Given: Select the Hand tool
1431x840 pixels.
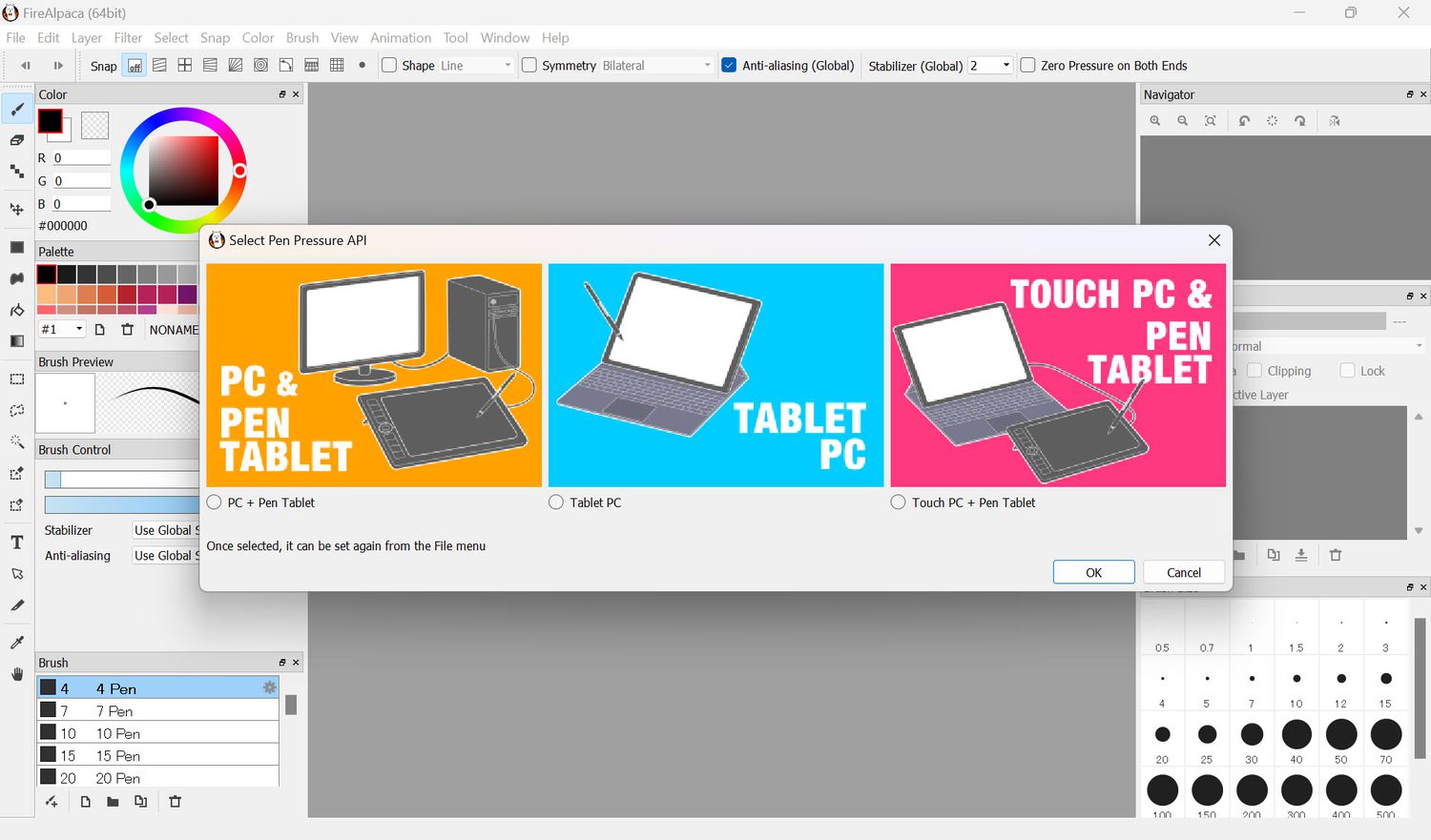Looking at the screenshot, I should [16, 674].
